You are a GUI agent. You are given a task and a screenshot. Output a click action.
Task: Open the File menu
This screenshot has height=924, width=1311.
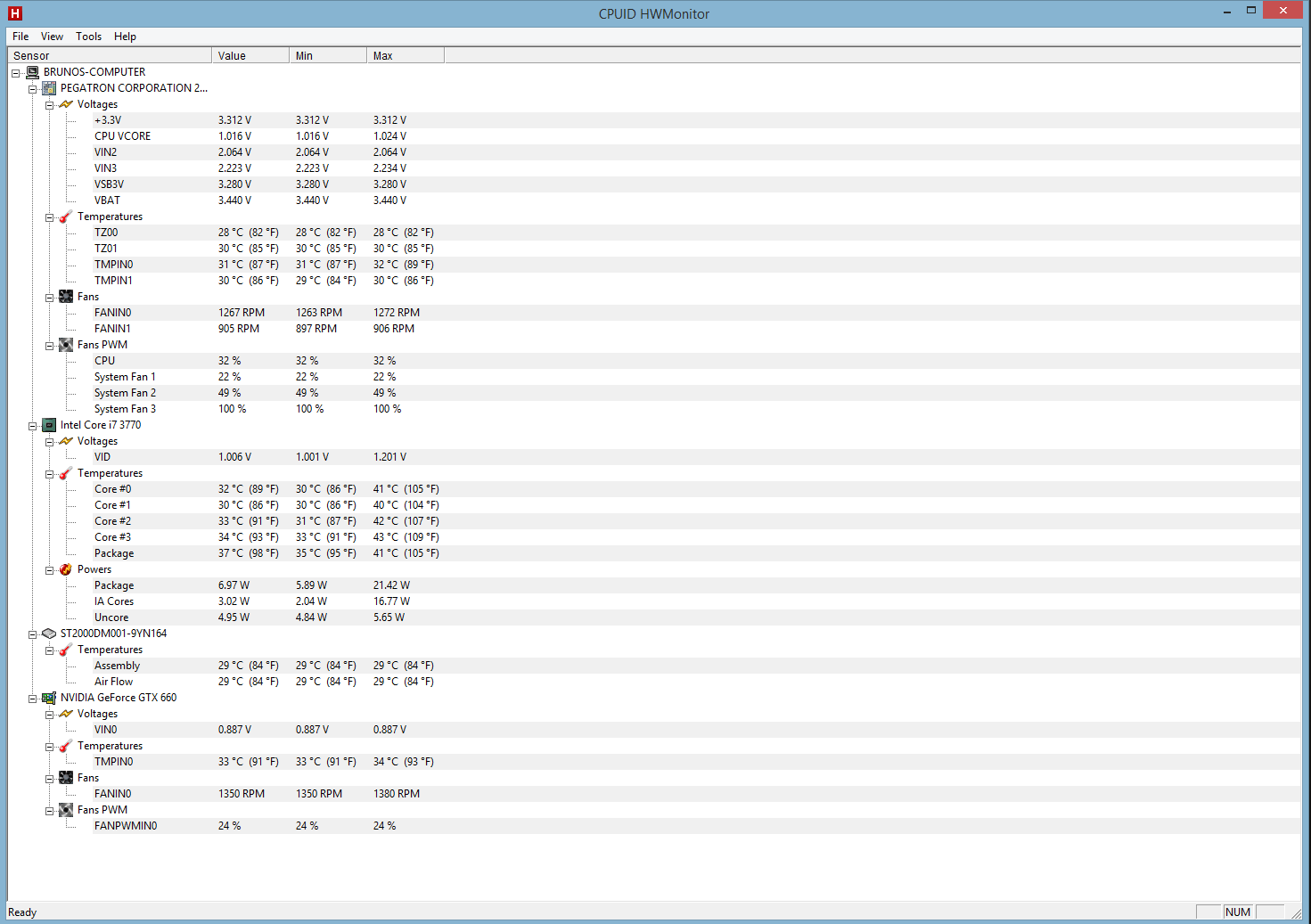tap(20, 37)
